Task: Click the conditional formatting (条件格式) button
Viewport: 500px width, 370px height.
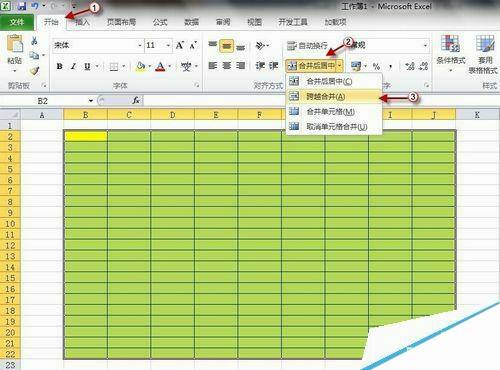Action: click(x=451, y=53)
